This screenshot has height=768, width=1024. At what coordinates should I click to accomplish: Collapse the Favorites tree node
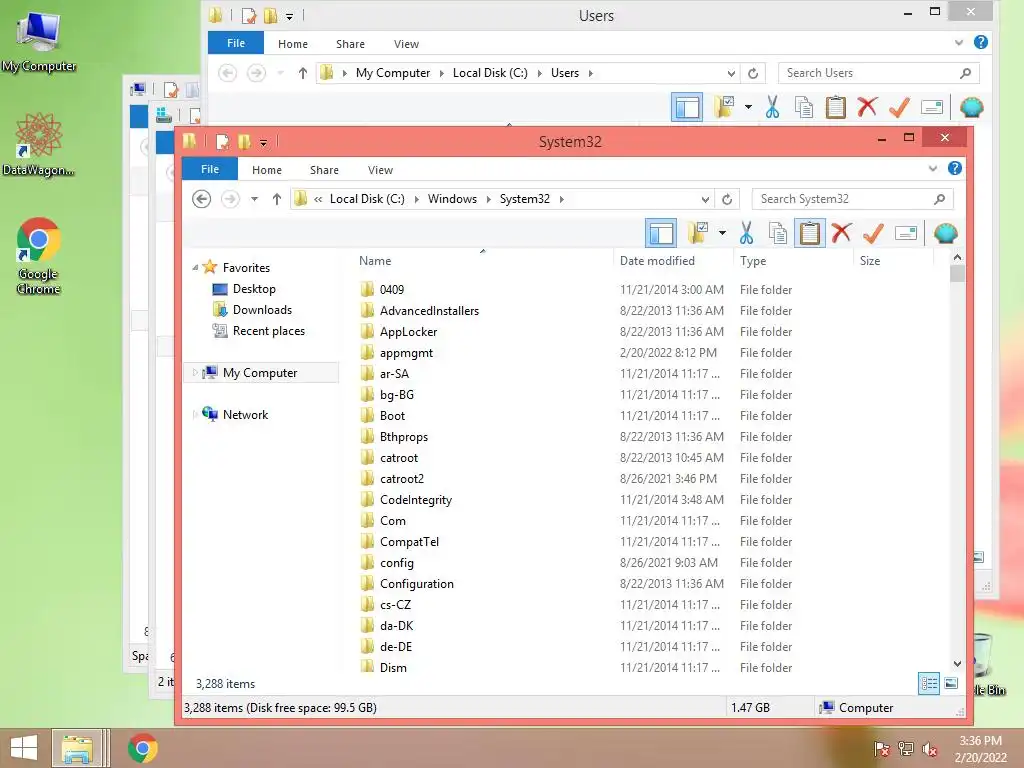coord(195,268)
